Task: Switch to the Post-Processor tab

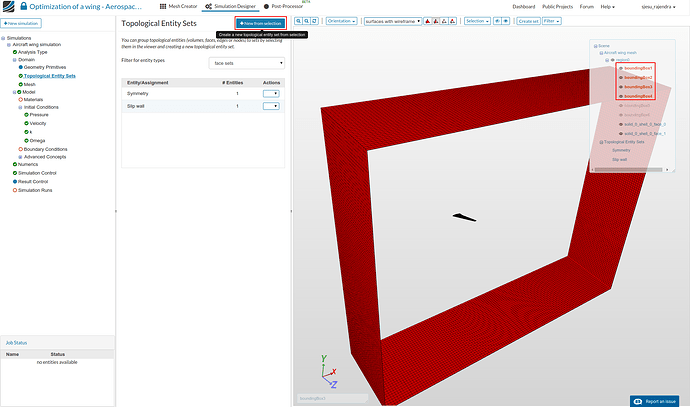Action: [283, 6]
